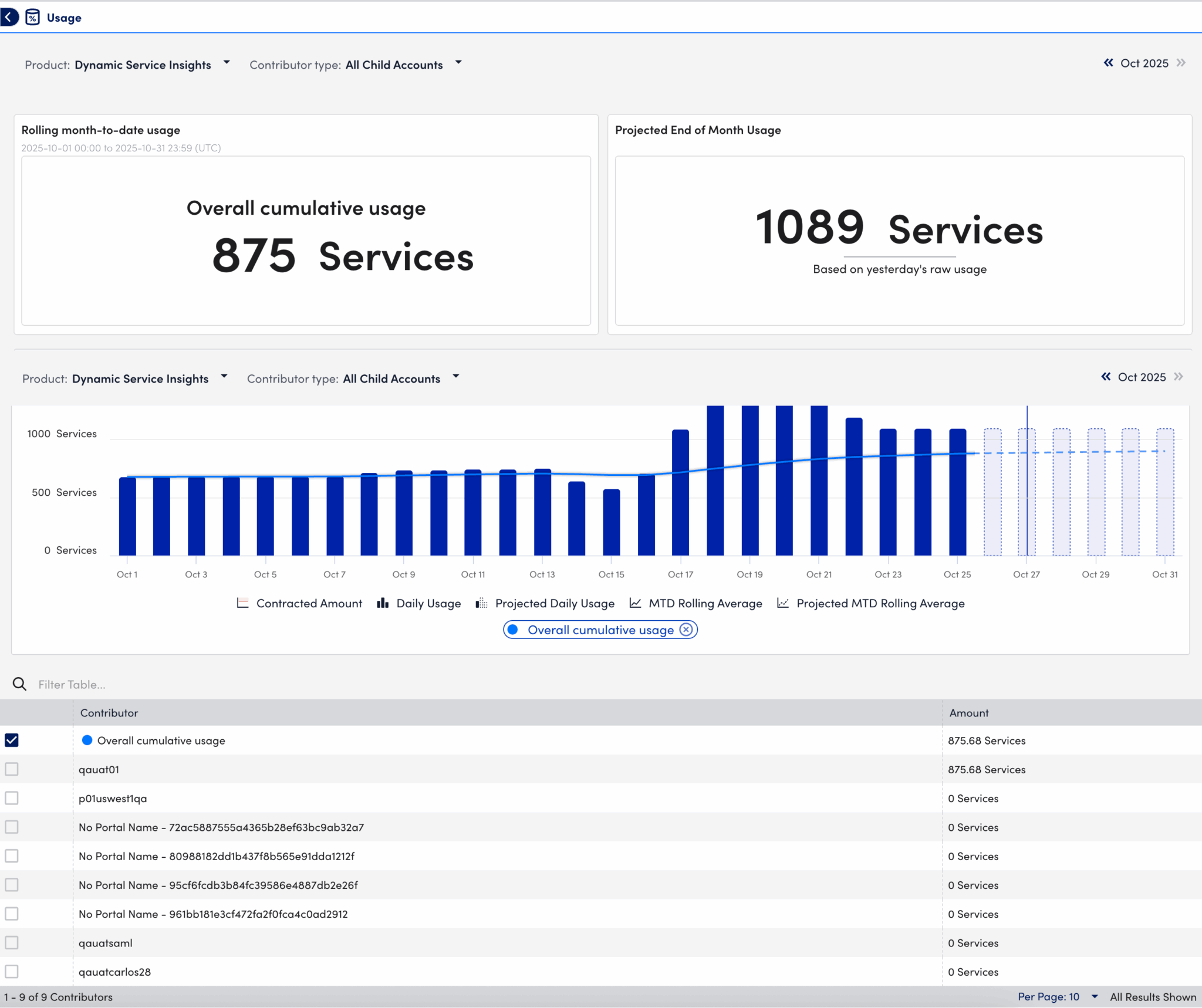Check the qauatsaml contributor checkbox
This screenshot has height=1008, width=1202.
point(12,942)
